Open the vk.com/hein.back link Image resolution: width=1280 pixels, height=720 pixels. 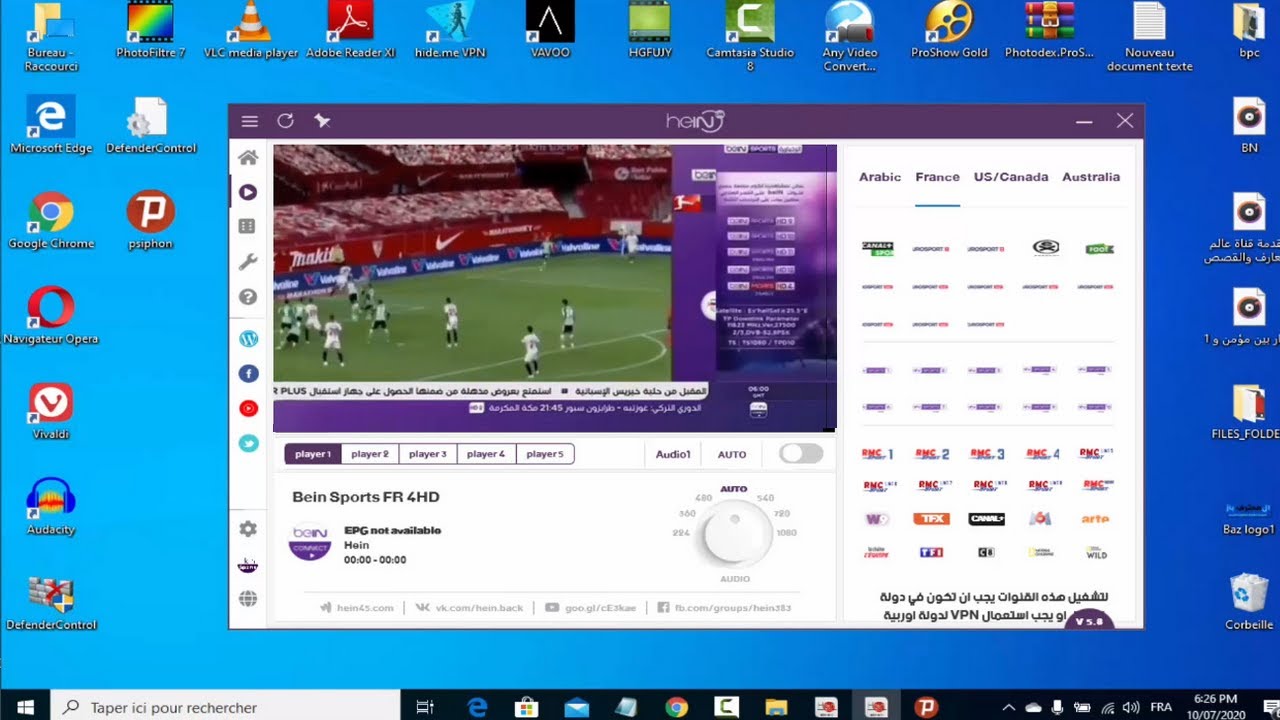[469, 607]
